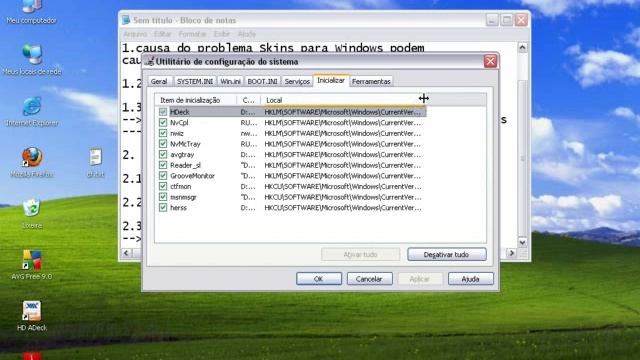The height and width of the screenshot is (360, 640).
Task: Confirm with the OK button
Action: coord(319,279)
